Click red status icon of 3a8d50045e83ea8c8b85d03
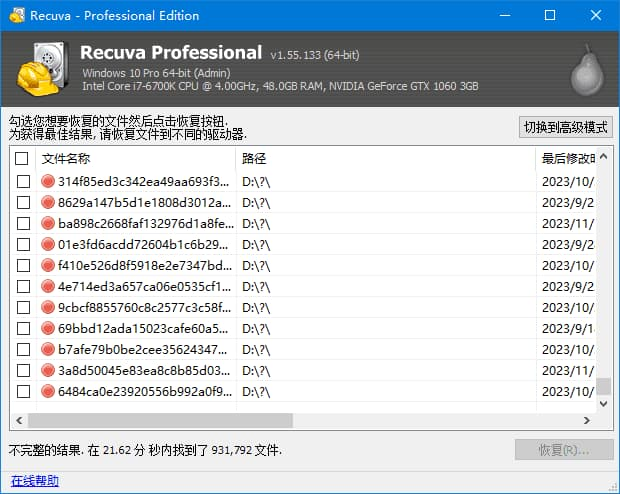Image resolution: width=620 pixels, height=494 pixels. click(48, 370)
